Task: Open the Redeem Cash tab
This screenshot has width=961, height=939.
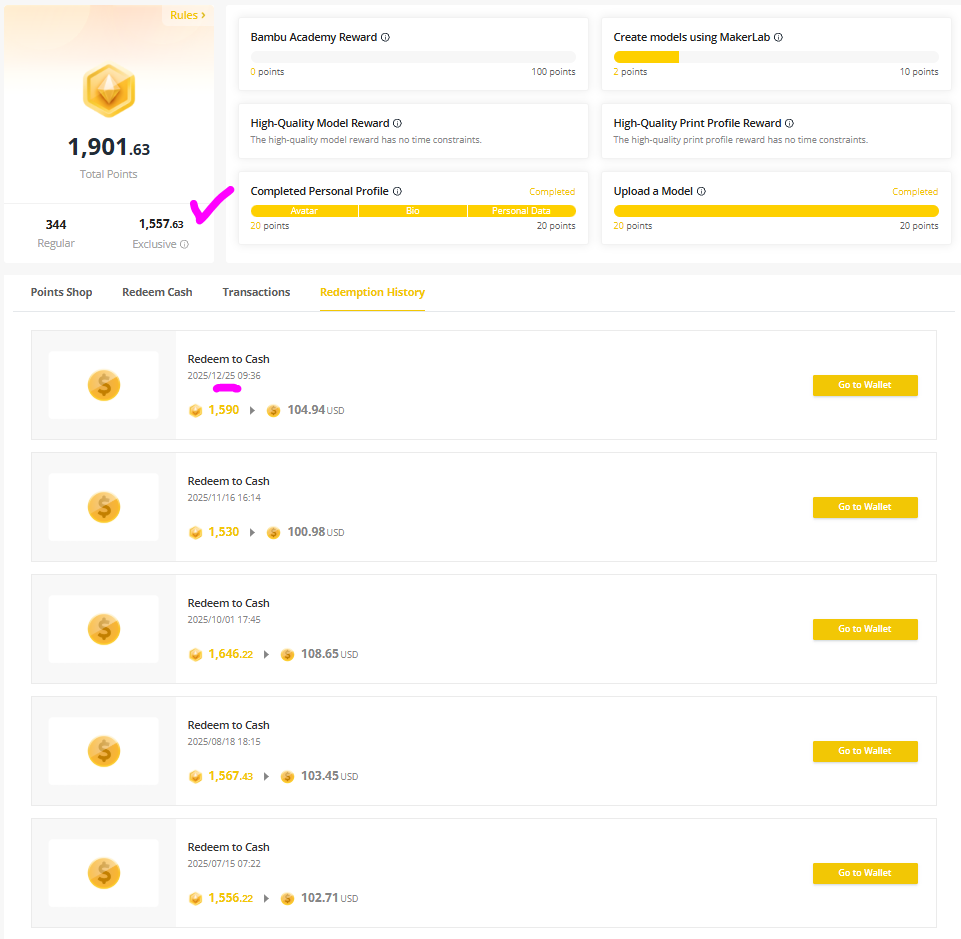Action: [157, 292]
